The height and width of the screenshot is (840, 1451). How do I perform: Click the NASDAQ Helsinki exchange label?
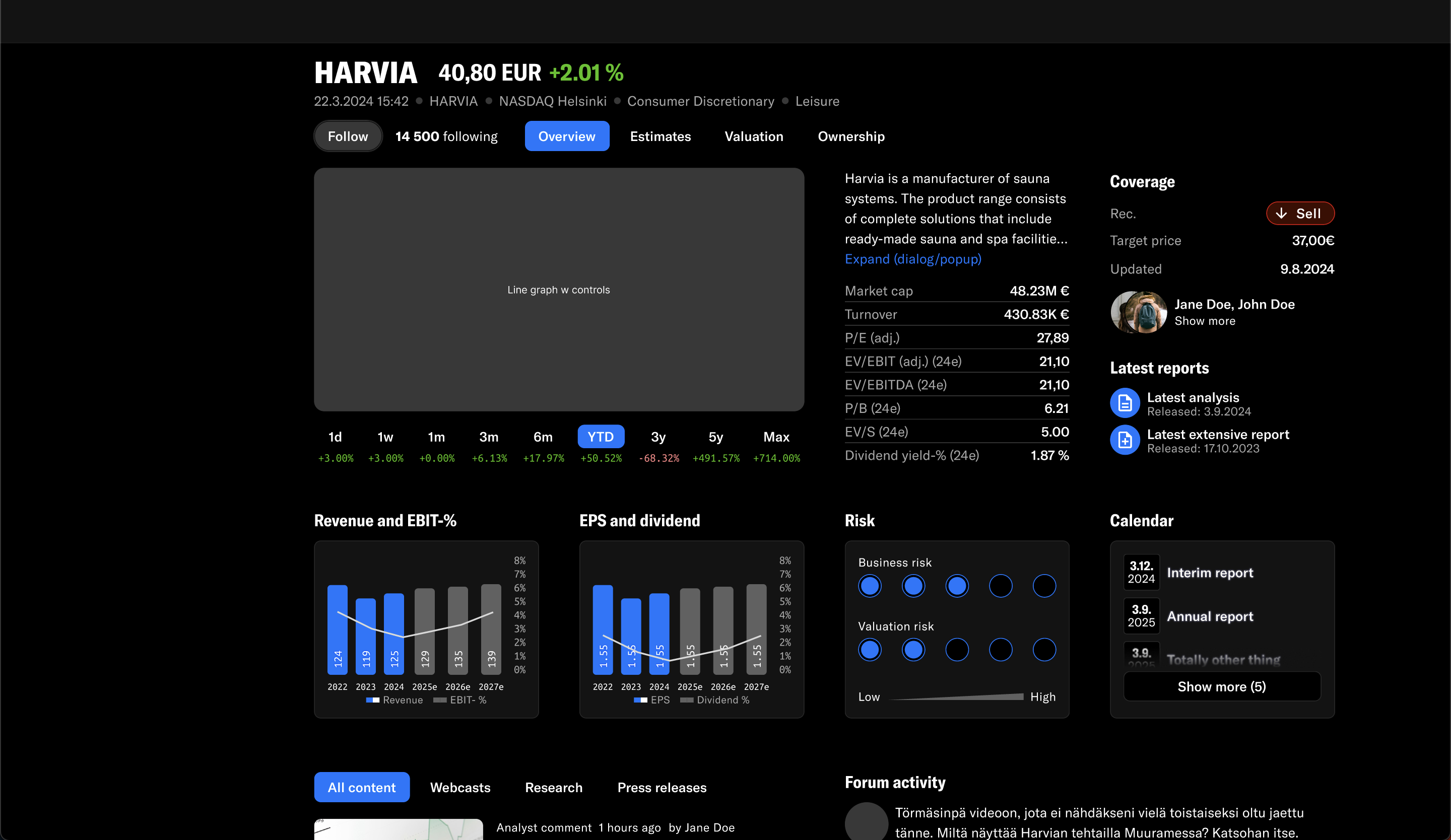tap(553, 101)
